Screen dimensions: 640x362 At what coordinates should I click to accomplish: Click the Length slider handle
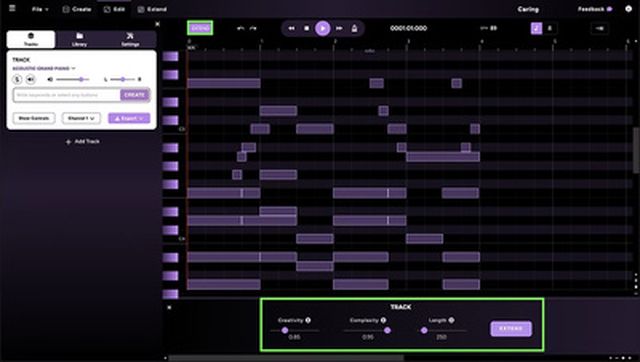point(424,330)
